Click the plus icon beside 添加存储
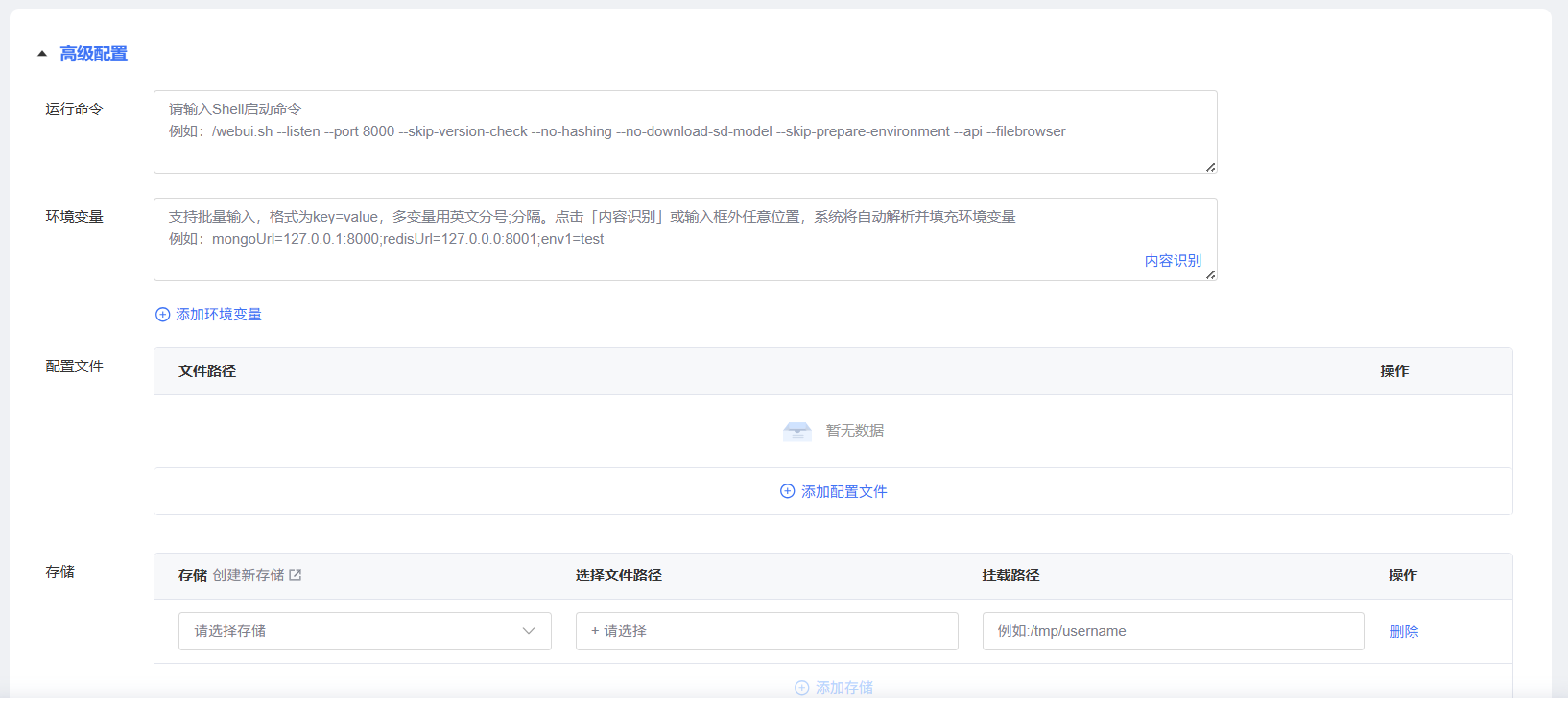Viewport: 1568px width, 708px height. click(x=802, y=688)
